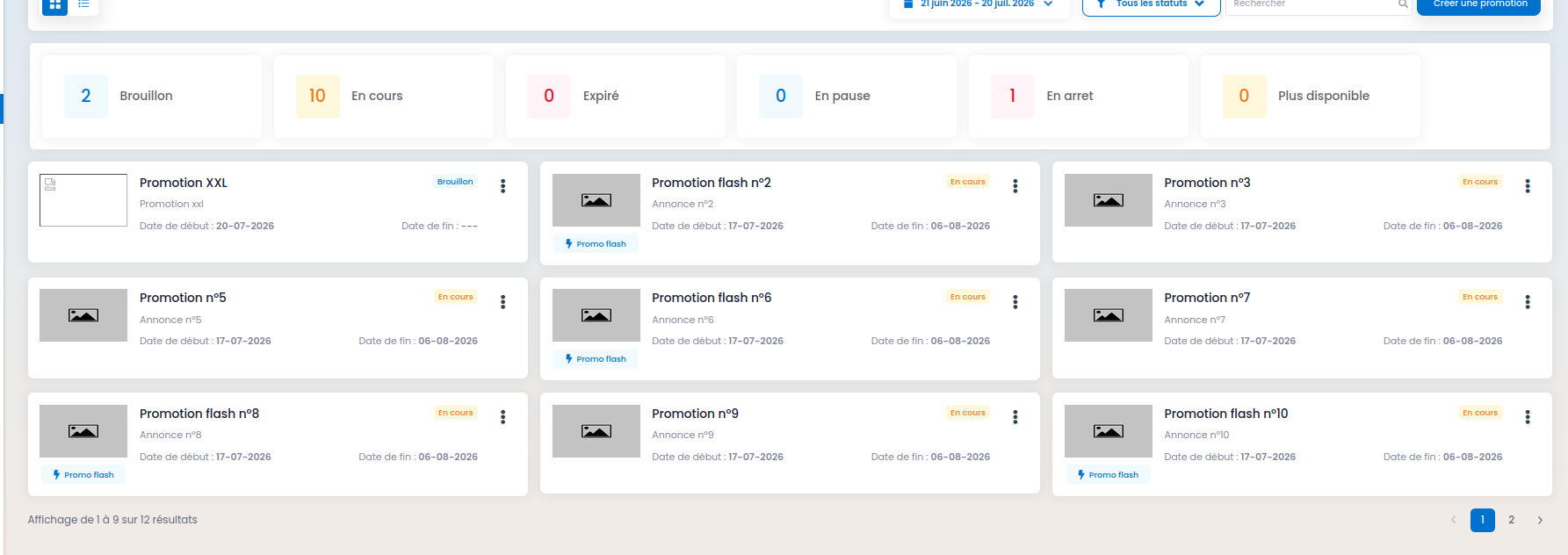This screenshot has width=1568, height=555.
Task: Open the Promotion n°9 image thumbnail
Action: click(x=596, y=431)
